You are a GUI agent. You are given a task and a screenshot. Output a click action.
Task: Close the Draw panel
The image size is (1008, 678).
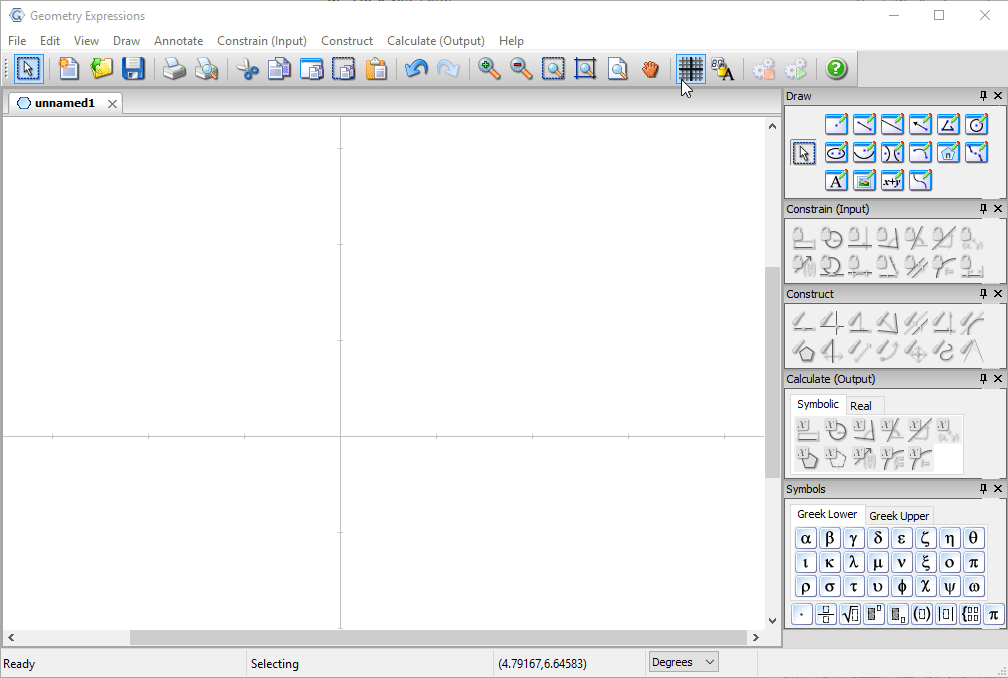pyautogui.click(x=998, y=96)
